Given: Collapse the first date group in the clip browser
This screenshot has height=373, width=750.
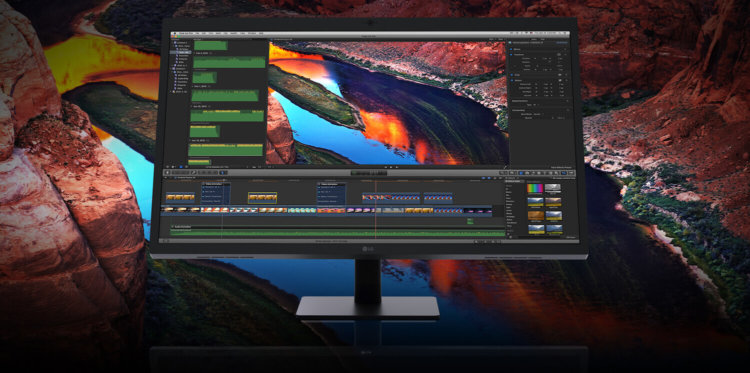Looking at the screenshot, I should pos(195,53).
